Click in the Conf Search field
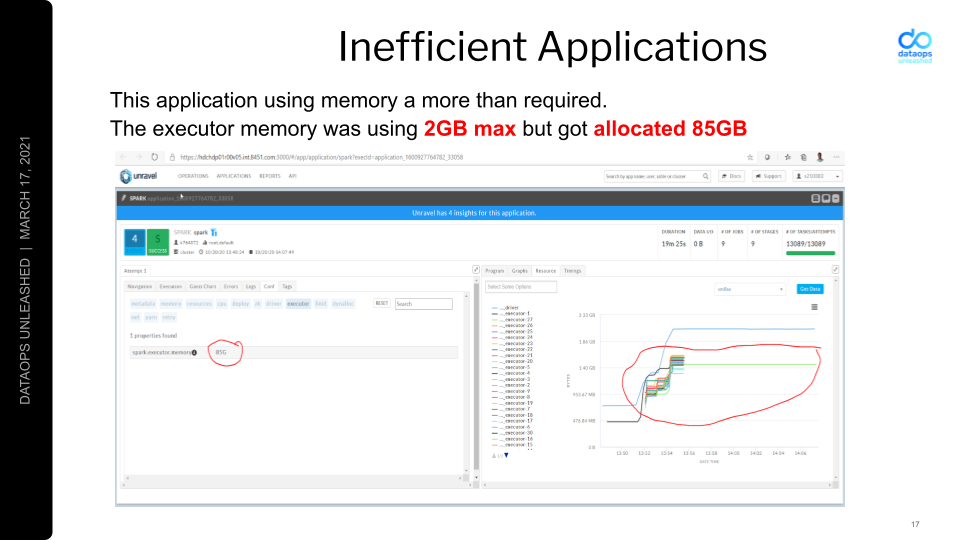 pyautogui.click(x=424, y=304)
